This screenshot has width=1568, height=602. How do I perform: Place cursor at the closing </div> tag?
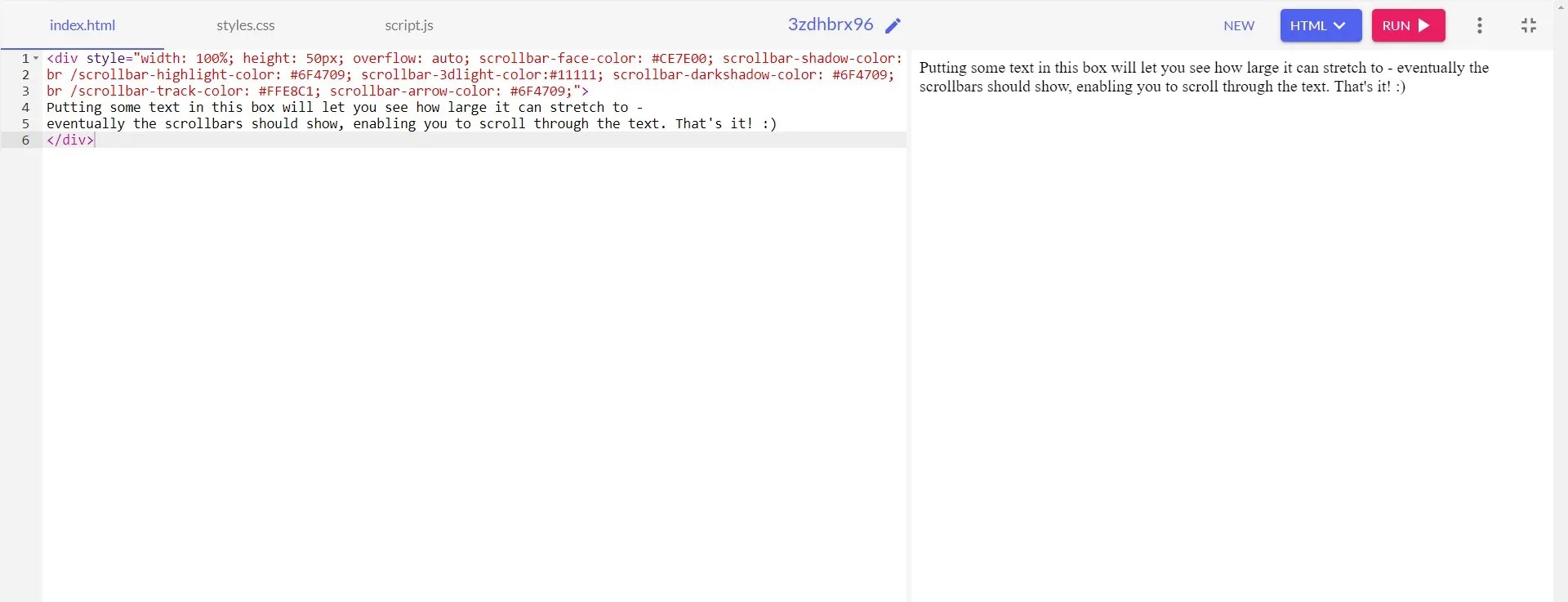70,140
